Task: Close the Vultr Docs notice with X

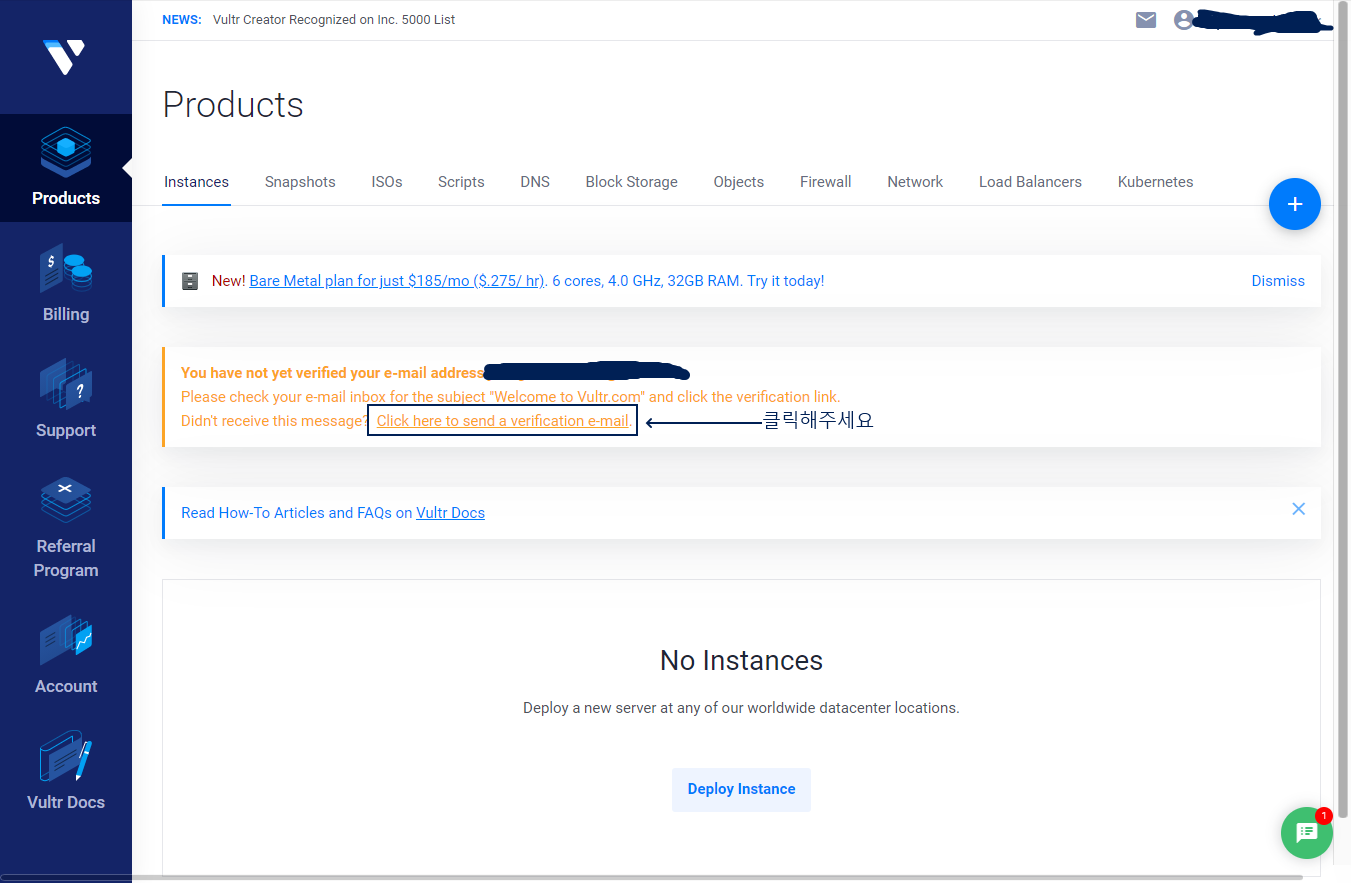Action: click(x=1298, y=509)
